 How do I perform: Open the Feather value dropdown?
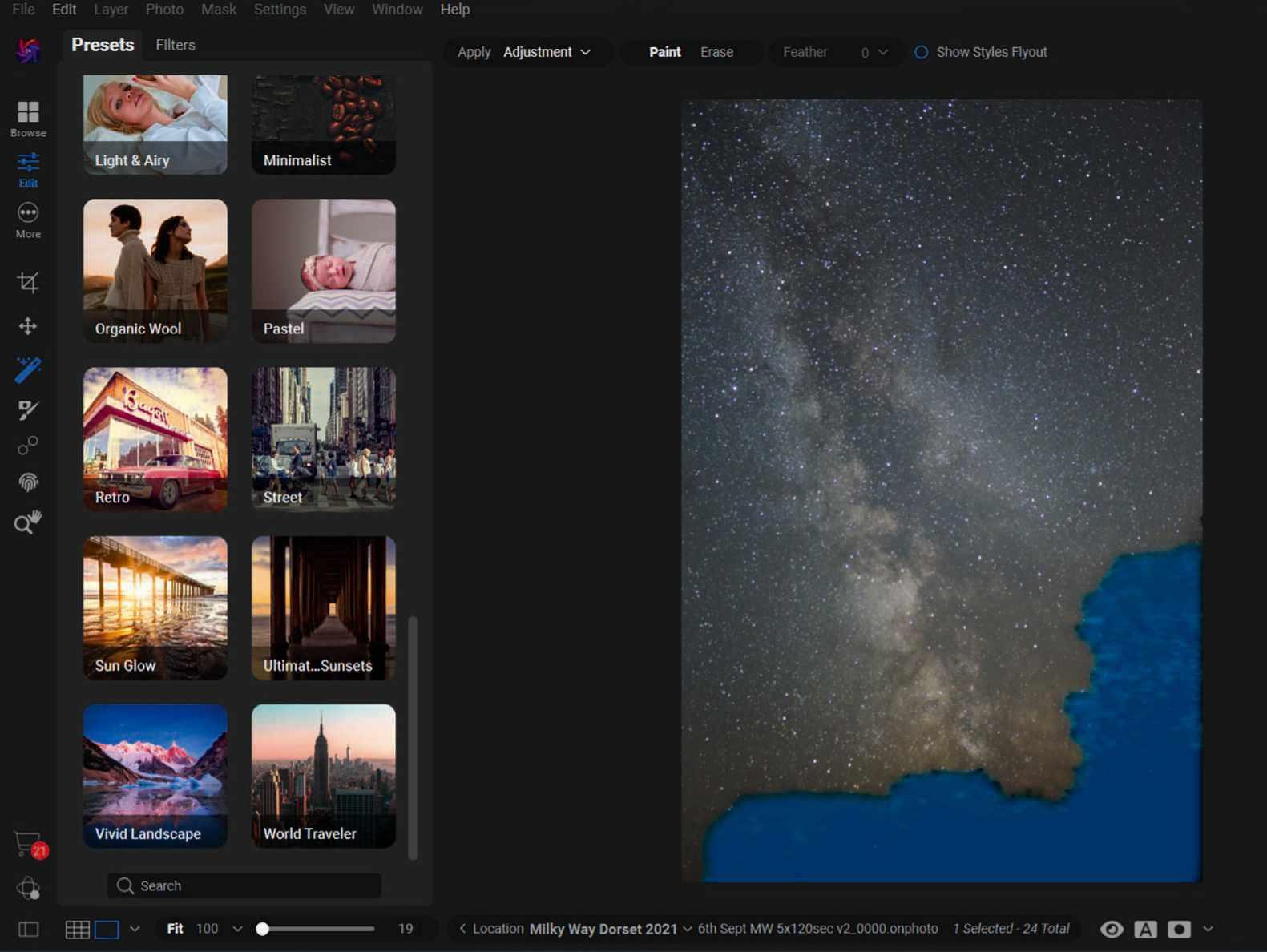coord(874,52)
